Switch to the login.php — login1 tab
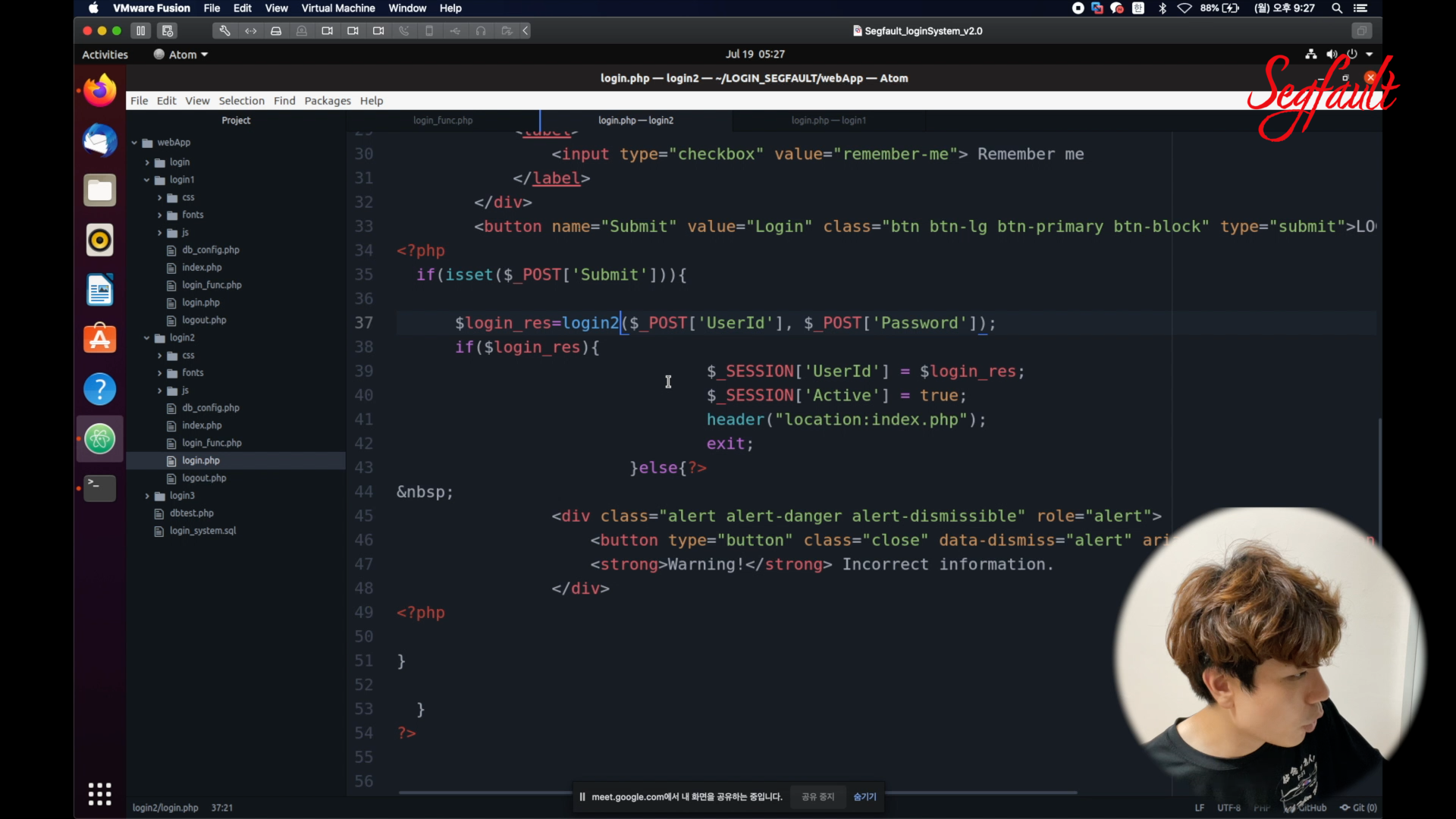Screen dimensions: 1456x819 pyautogui.click(x=828, y=121)
